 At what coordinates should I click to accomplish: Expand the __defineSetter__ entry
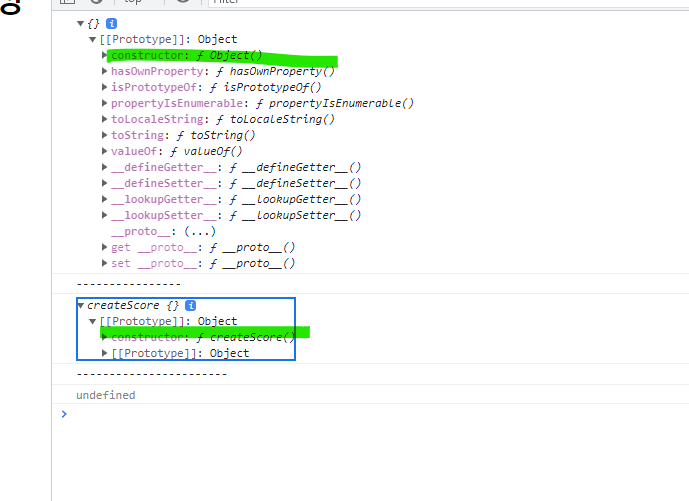pyautogui.click(x=104, y=183)
